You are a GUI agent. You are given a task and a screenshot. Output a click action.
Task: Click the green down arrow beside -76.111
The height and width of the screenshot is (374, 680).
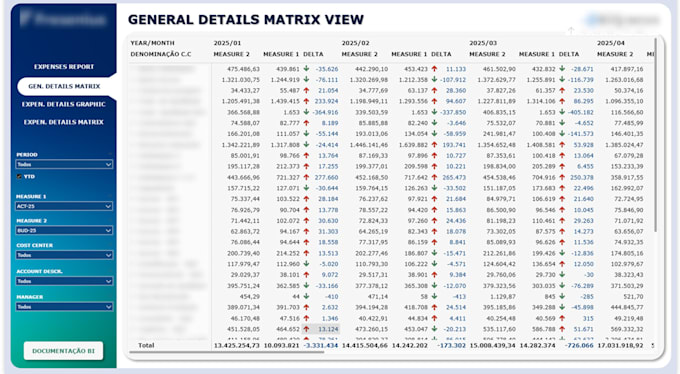306,79
